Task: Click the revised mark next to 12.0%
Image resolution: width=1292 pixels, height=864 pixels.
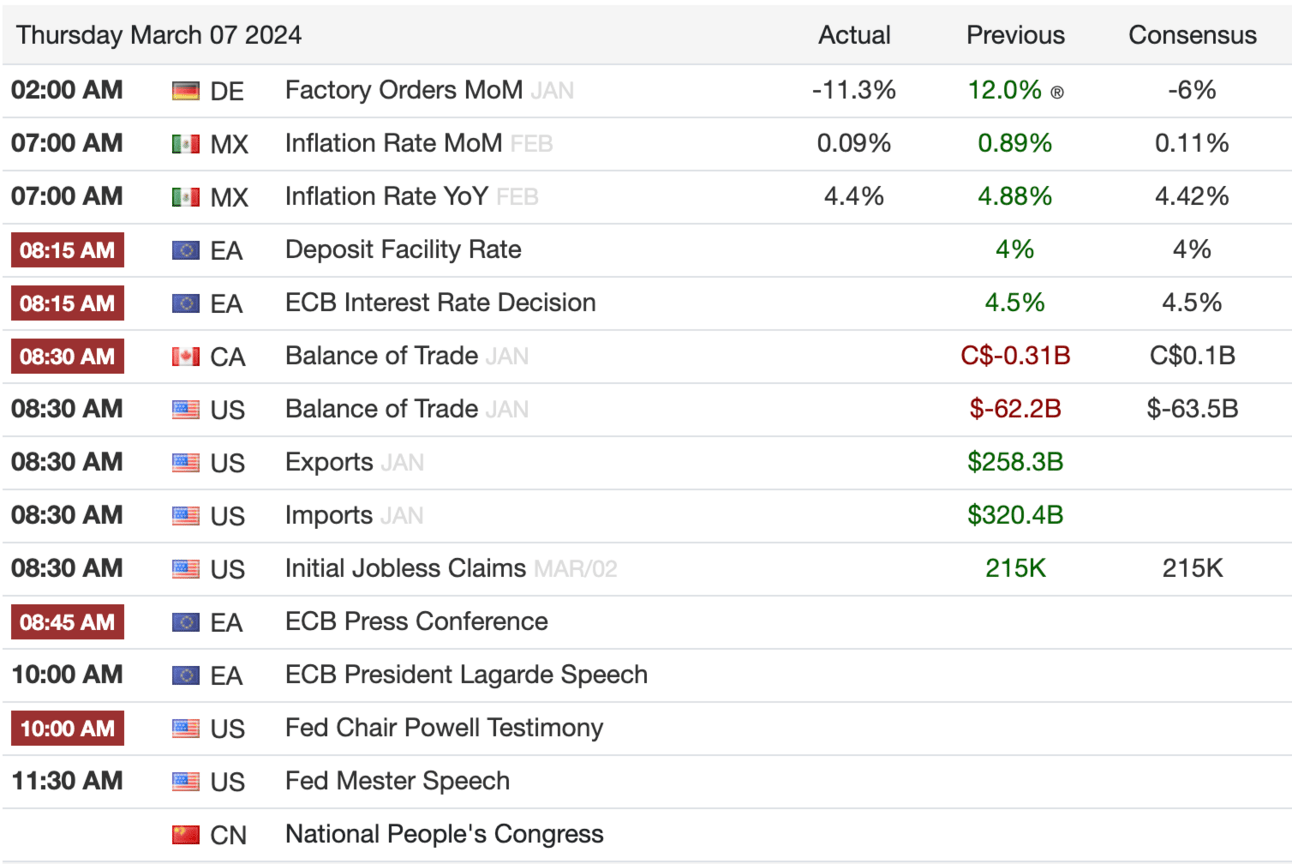Action: coord(1057,93)
